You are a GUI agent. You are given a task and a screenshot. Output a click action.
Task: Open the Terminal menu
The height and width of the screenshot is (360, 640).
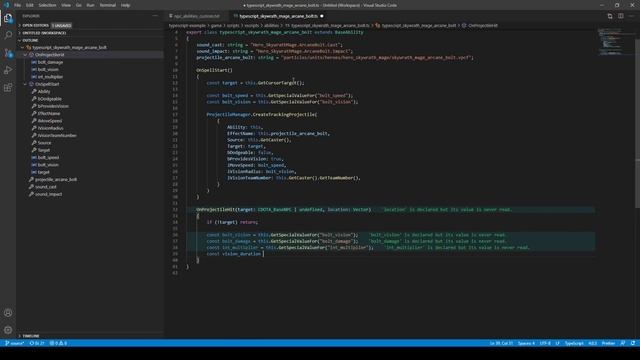[x=108, y=5]
